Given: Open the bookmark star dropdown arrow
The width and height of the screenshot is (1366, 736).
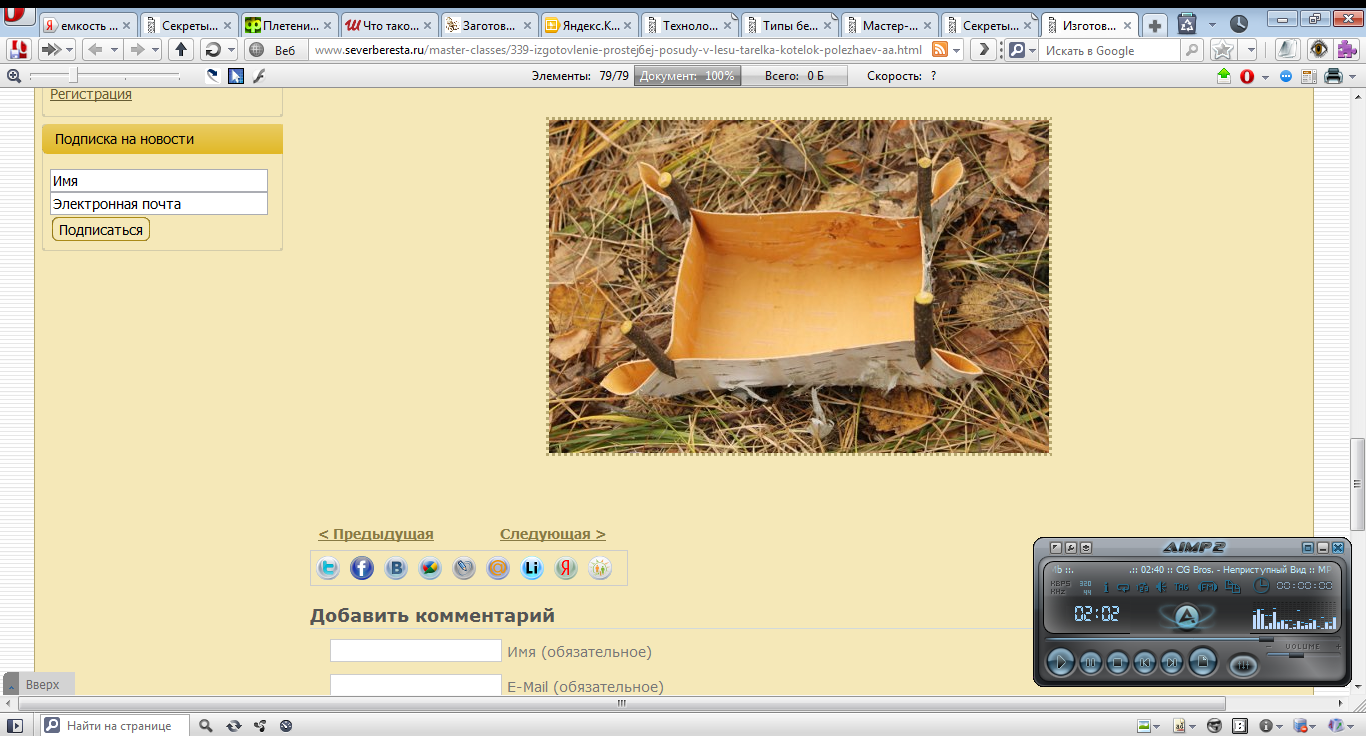Looking at the screenshot, I should [1251, 49].
